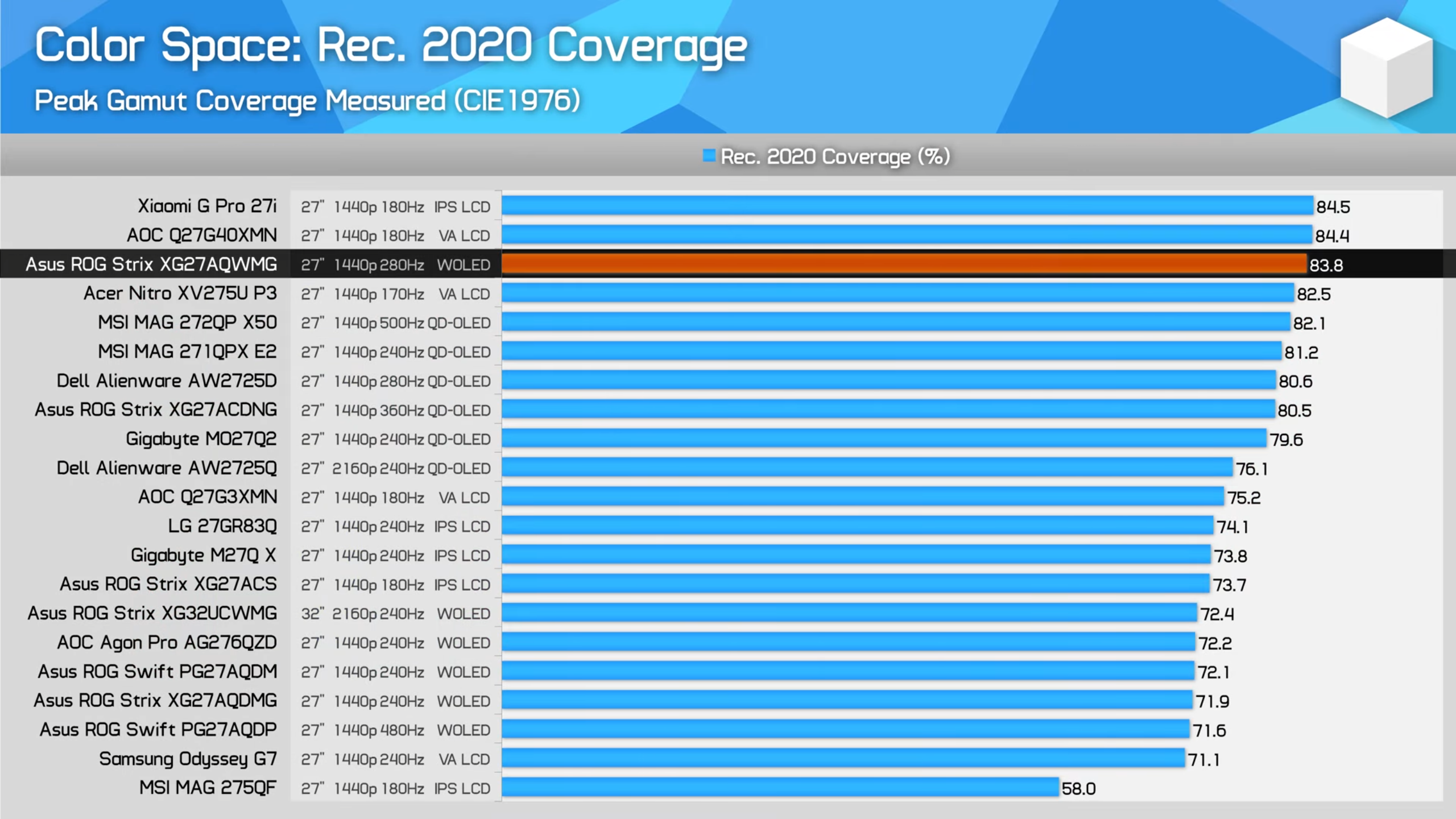This screenshot has width=1456, height=819.
Task: Click '1440p 480Hz WOLED' spec text
Action: click(x=412, y=730)
